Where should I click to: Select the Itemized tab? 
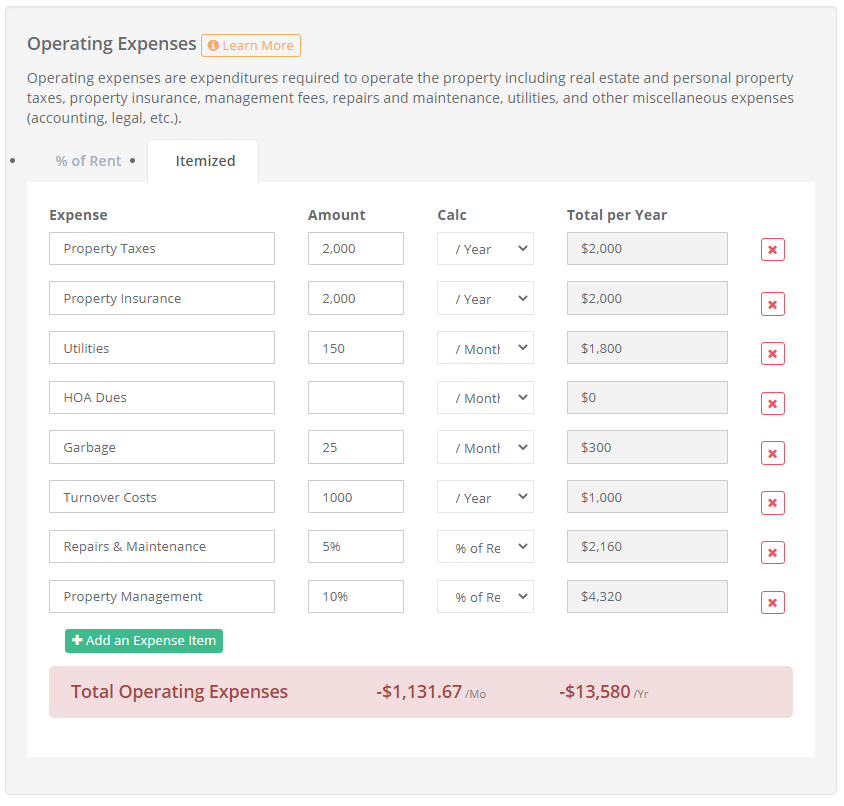click(x=203, y=160)
